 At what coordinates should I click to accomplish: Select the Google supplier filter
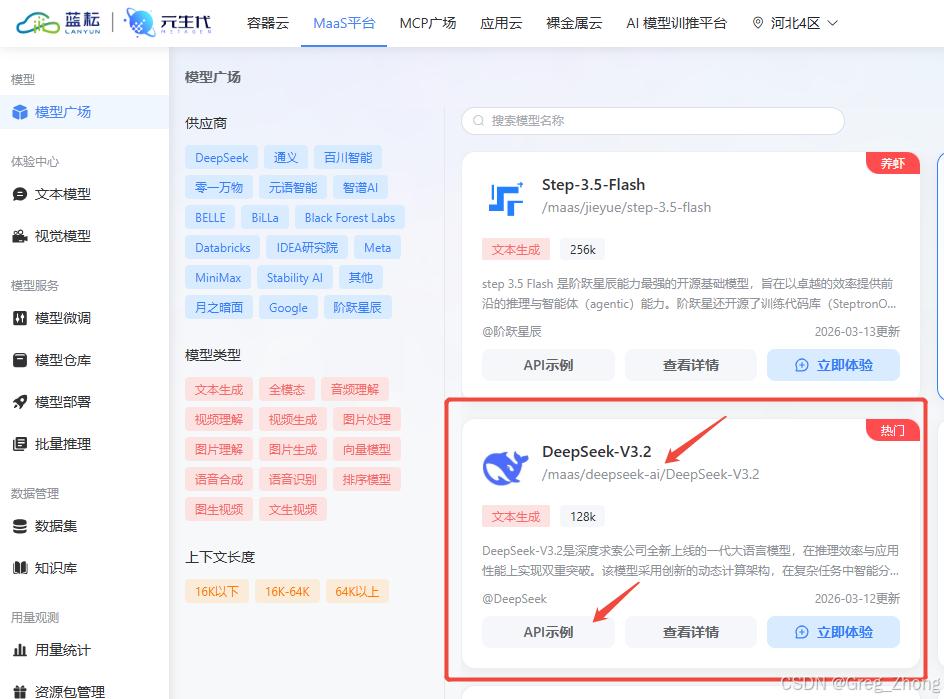point(288,308)
